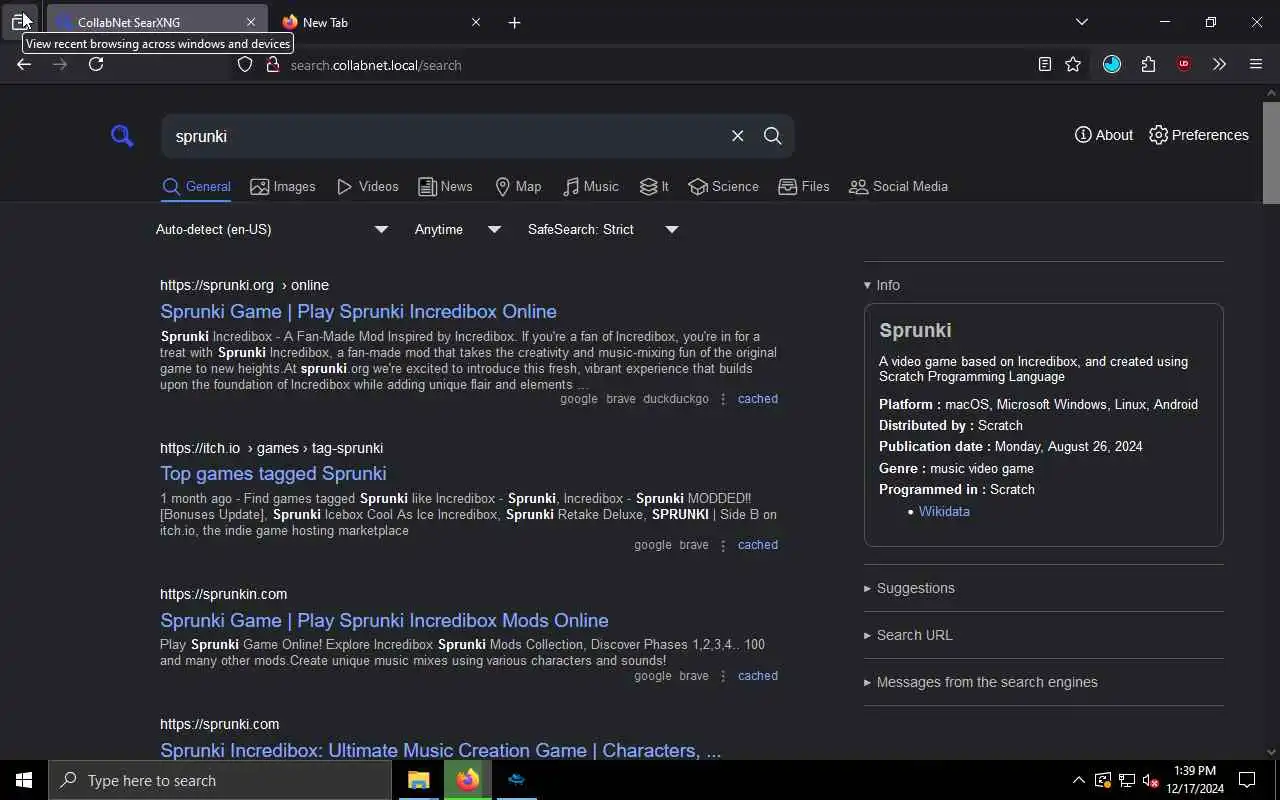
Task: Close the CollabNet SearXNG tab
Action: point(251,22)
